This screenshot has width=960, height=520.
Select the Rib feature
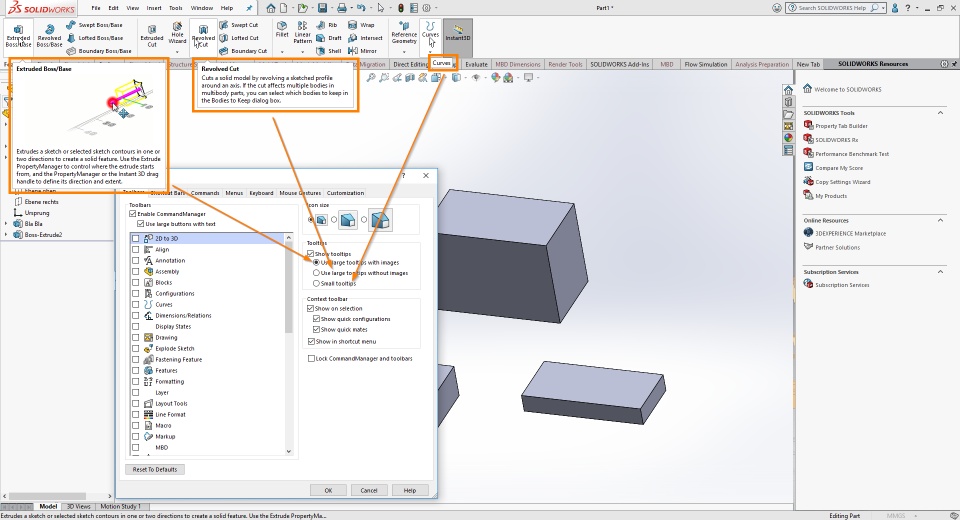327,25
